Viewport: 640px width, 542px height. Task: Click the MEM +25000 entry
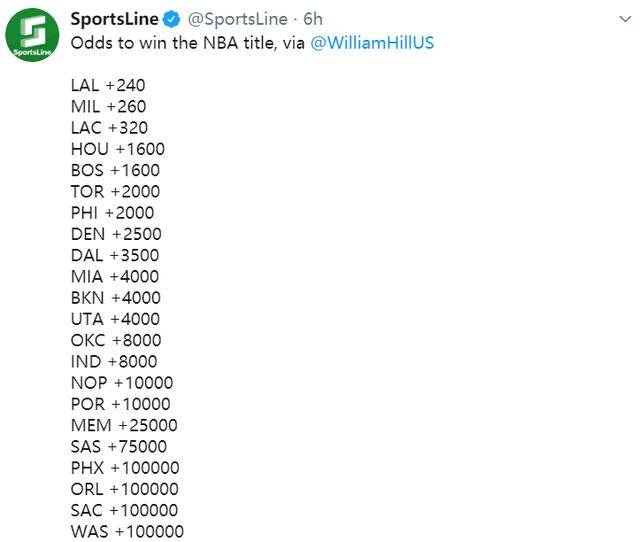click(x=124, y=425)
